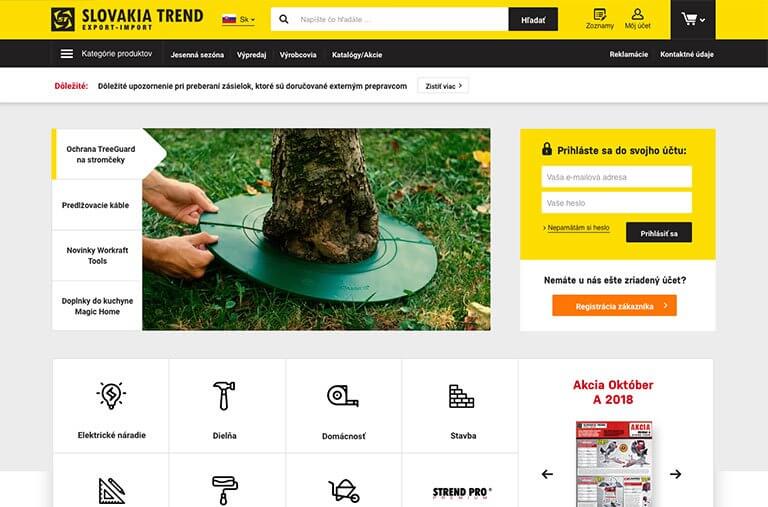Open Katalógy/Akcie menu item
The image size is (768, 507).
[357, 55]
